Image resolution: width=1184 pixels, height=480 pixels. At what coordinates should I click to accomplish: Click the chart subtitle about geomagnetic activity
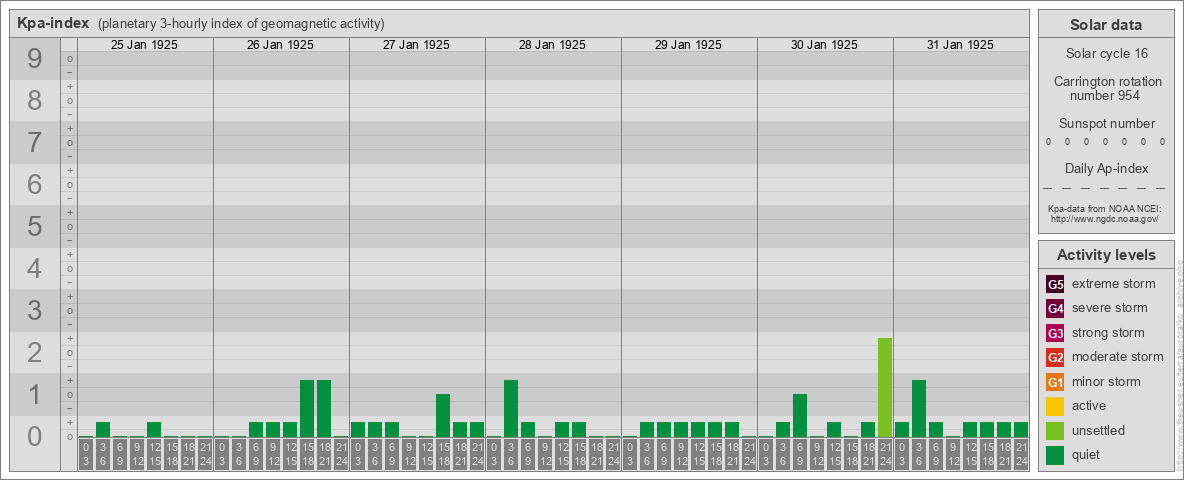coord(241,24)
